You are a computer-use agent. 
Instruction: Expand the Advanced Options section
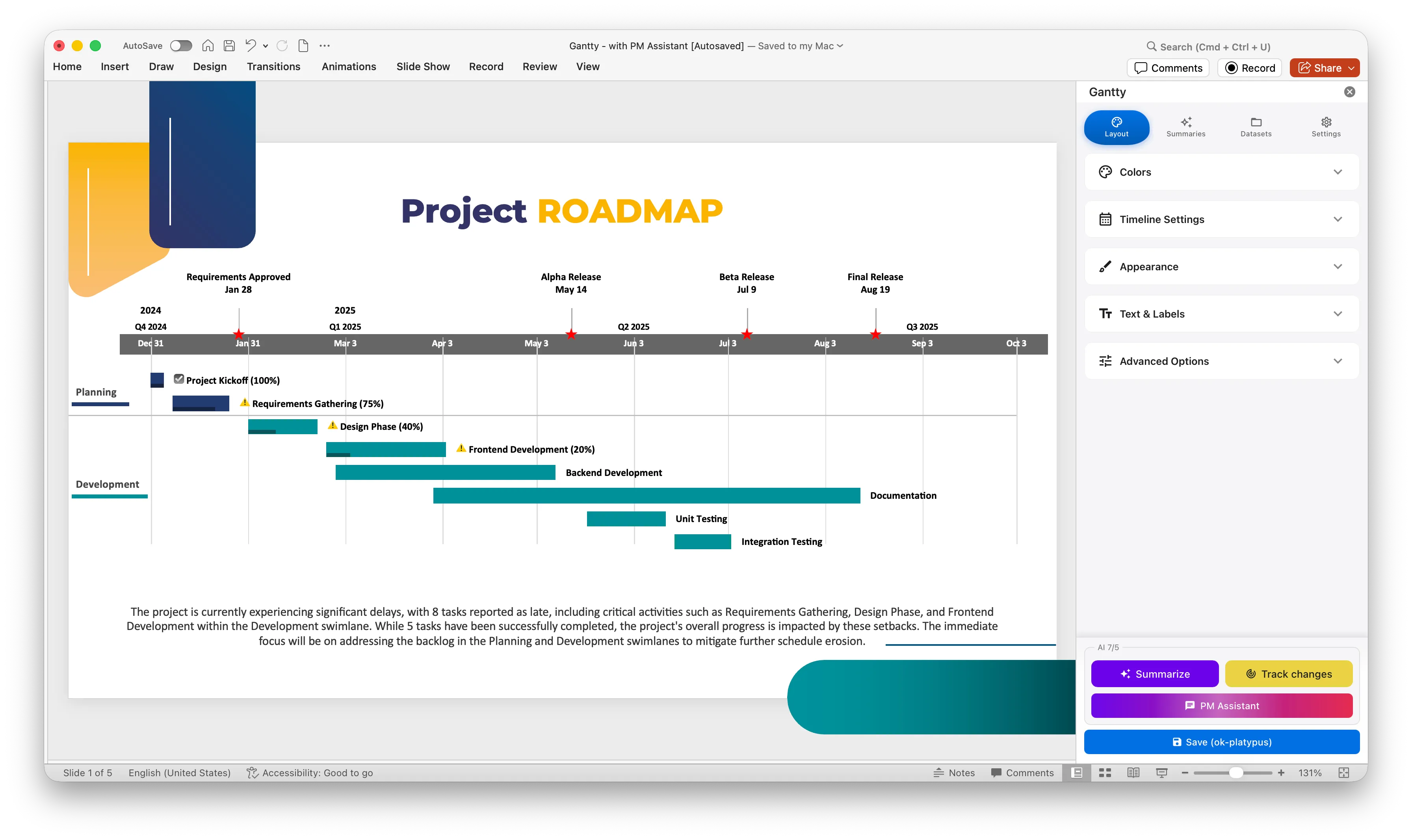[x=1221, y=361]
